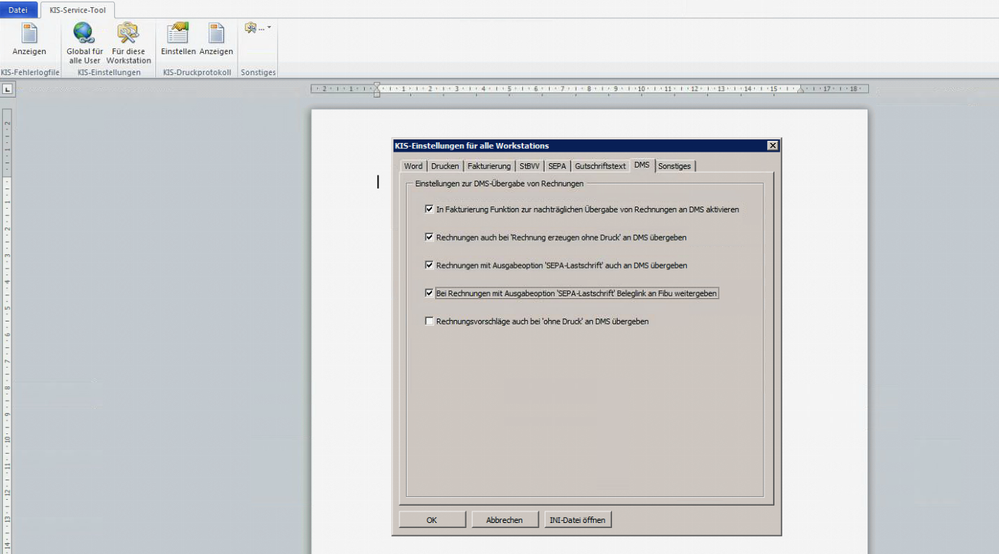Open 'Für diese Workstation' settings

tap(129, 43)
